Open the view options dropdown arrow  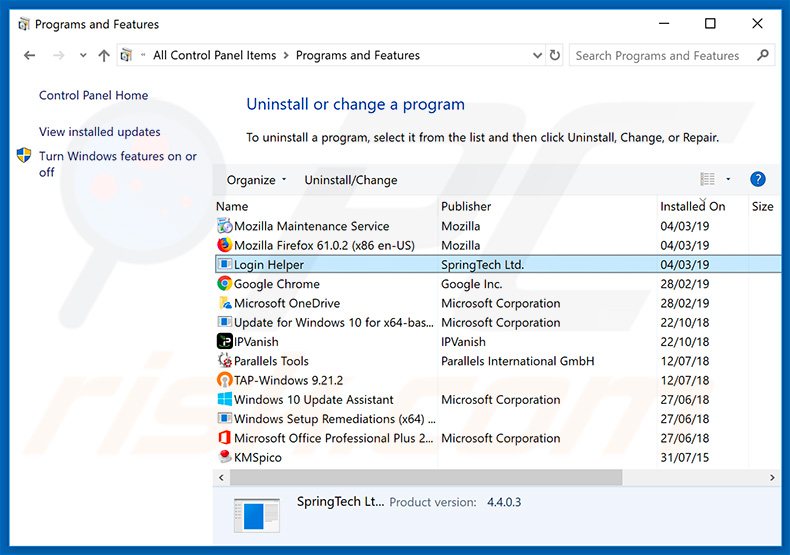point(728,179)
